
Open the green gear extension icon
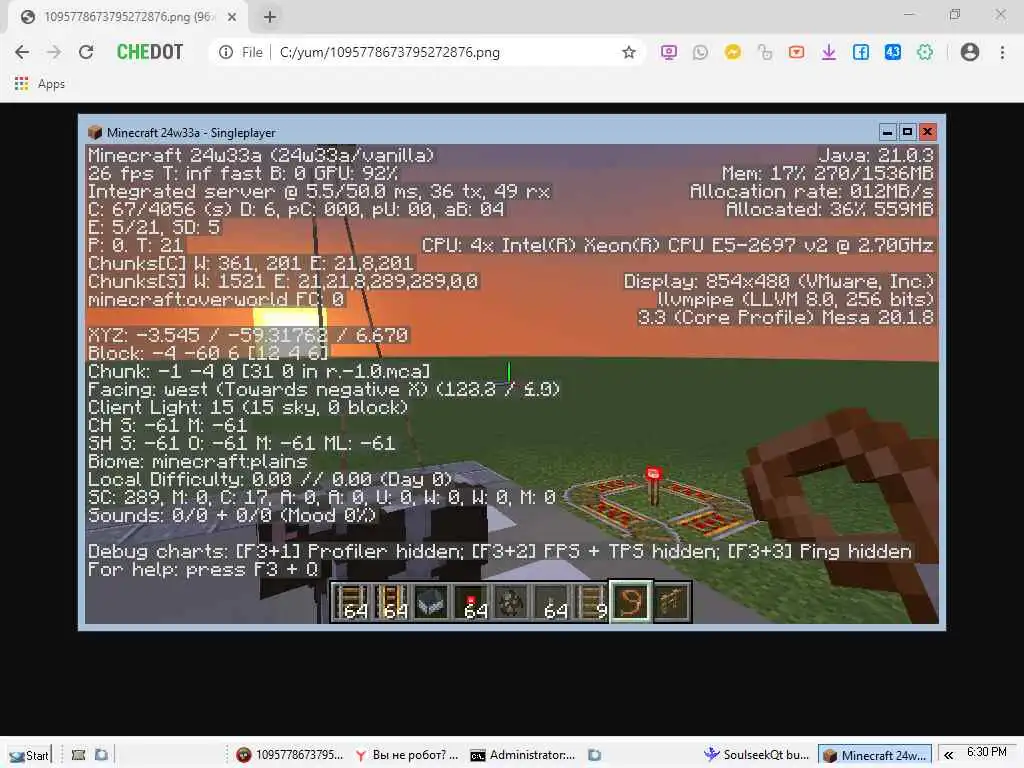(925, 52)
